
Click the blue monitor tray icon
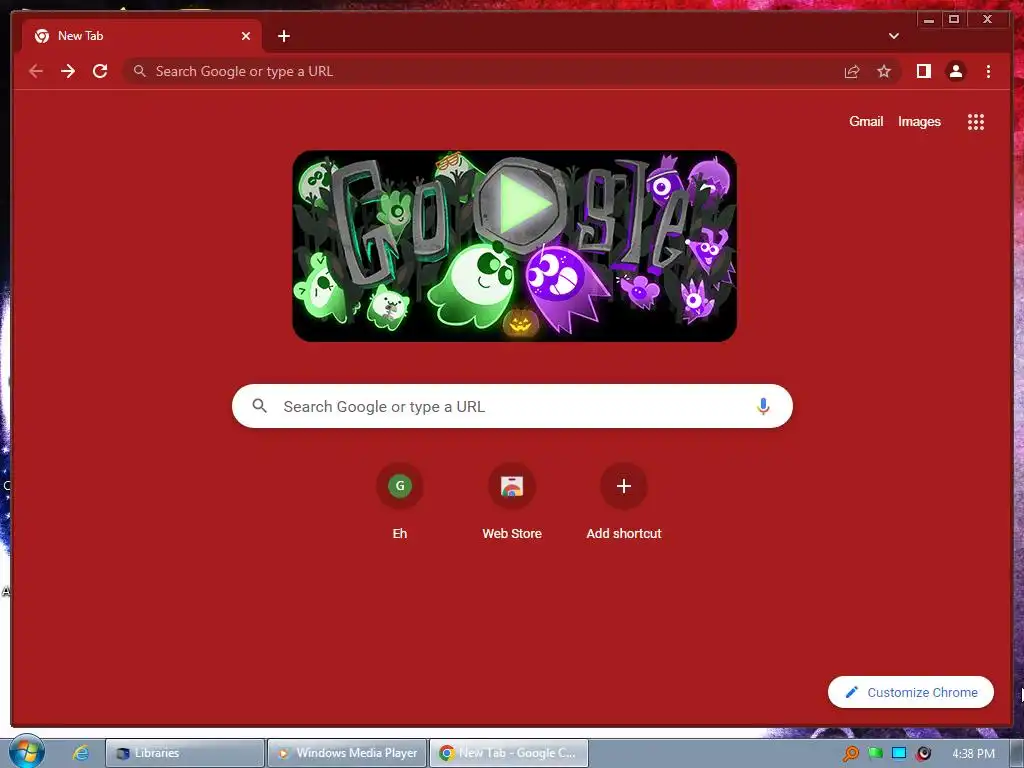point(899,753)
